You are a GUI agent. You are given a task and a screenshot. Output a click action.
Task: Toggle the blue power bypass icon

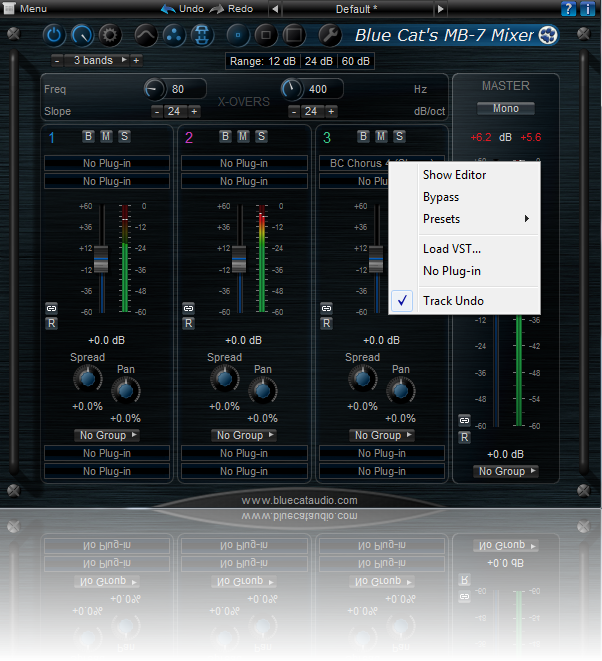[x=54, y=35]
